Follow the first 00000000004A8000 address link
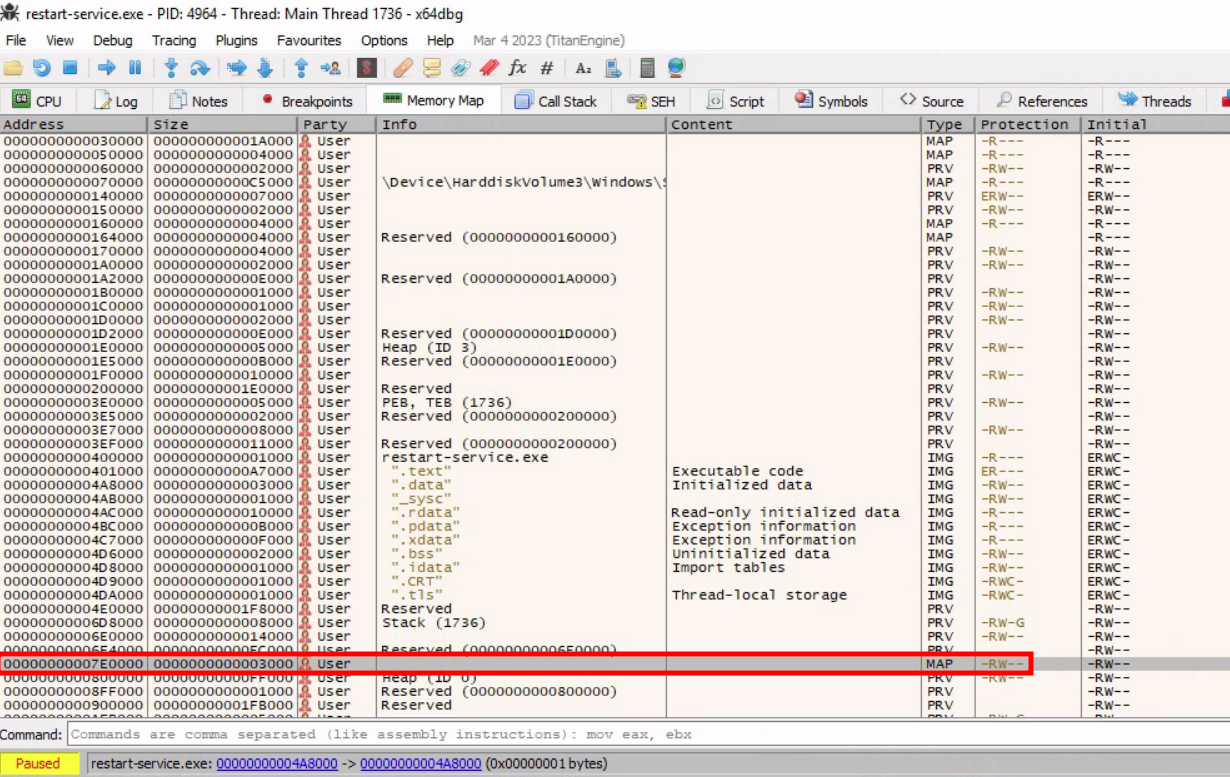The height and width of the screenshot is (777, 1230). 277,764
